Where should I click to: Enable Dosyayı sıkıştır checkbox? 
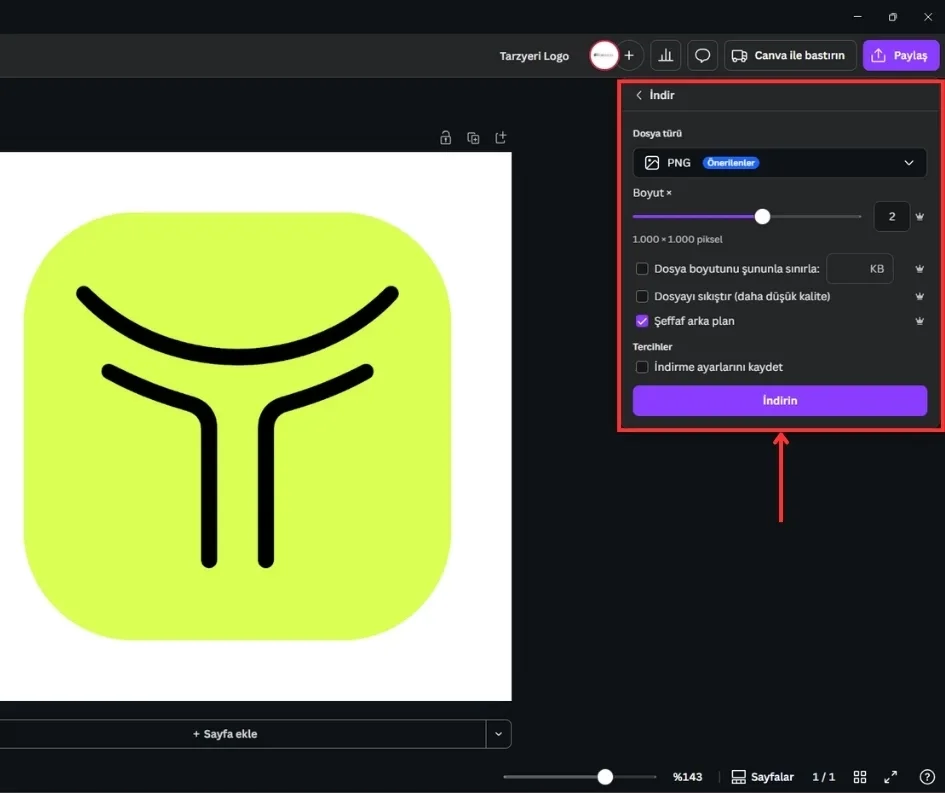pos(642,296)
